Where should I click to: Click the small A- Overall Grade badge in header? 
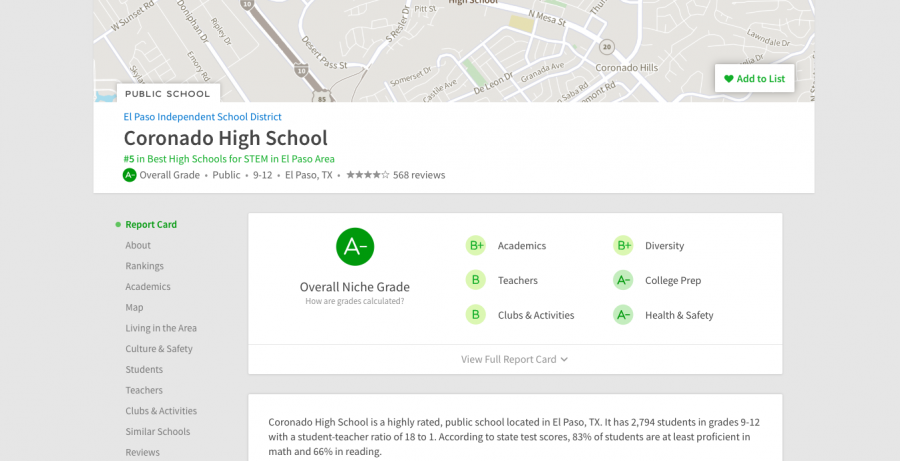coord(129,175)
